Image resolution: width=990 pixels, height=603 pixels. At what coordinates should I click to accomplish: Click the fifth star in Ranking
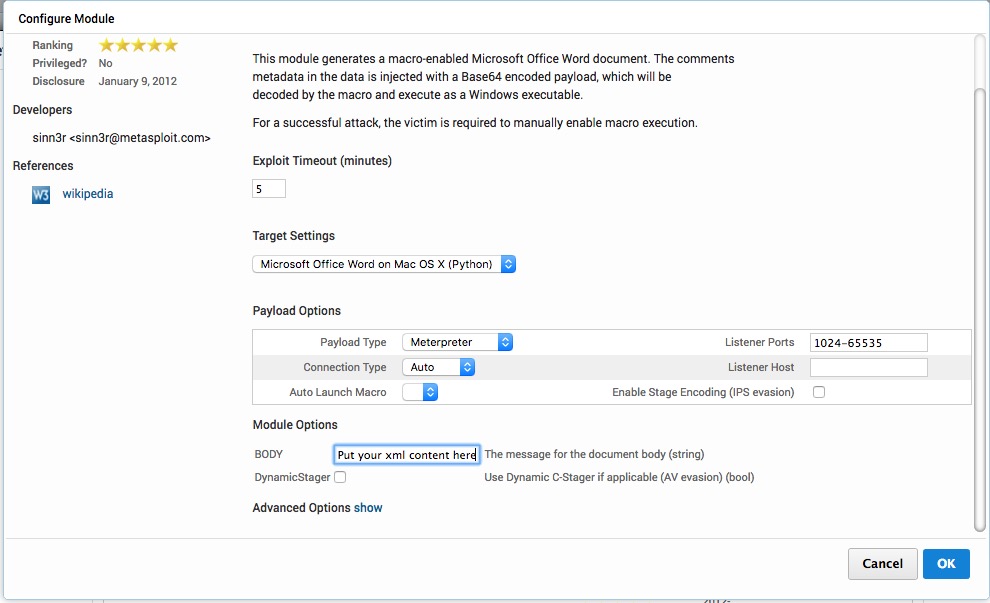(x=170, y=45)
